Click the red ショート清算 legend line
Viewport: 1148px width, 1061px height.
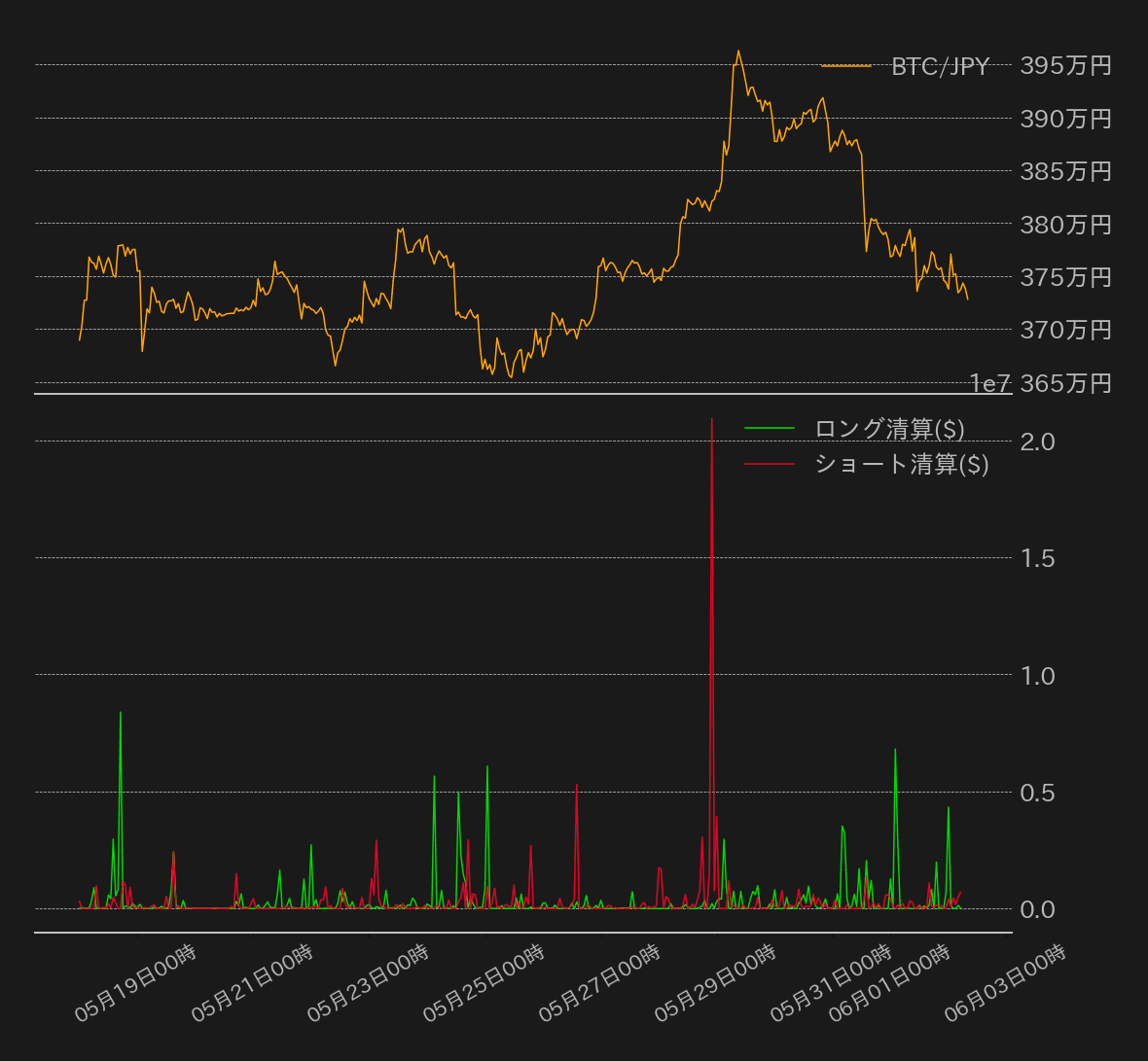(x=769, y=464)
